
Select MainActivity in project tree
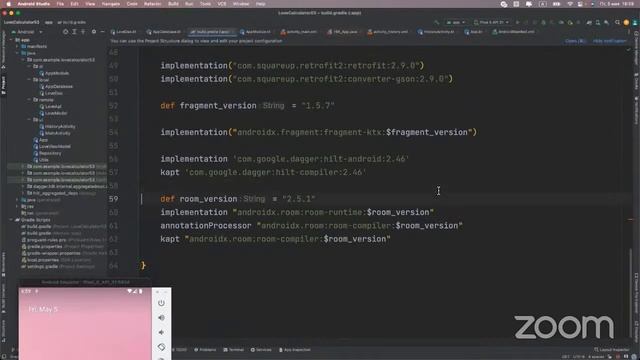point(55,133)
